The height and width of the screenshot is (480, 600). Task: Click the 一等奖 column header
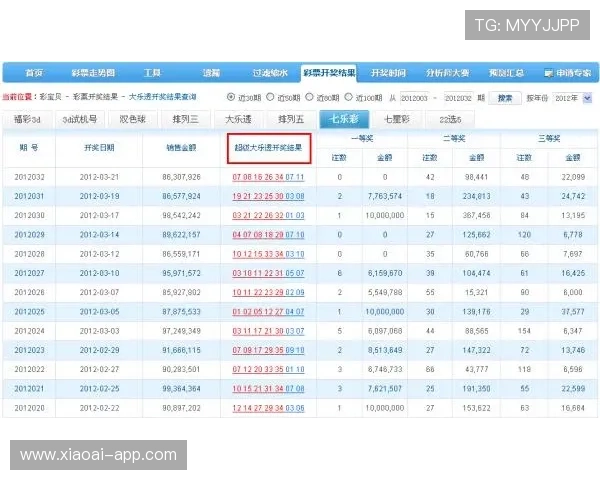362,139
